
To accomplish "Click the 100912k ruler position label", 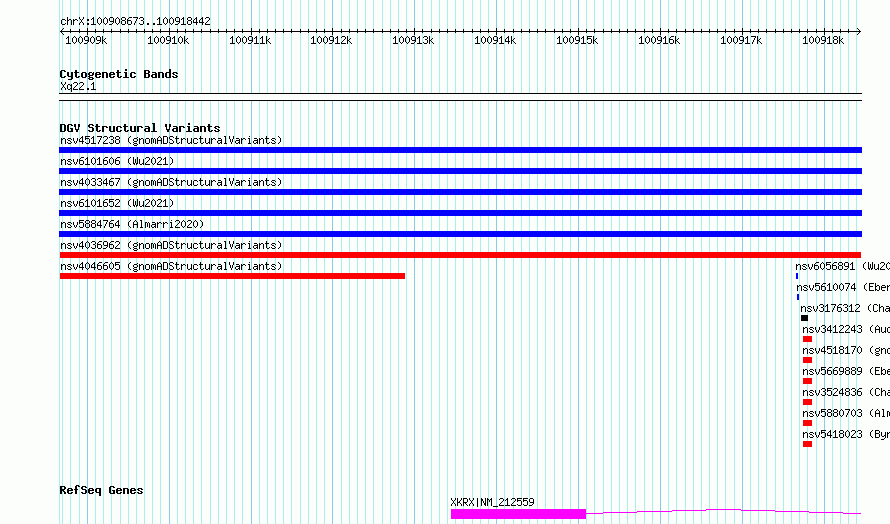I will pos(331,40).
